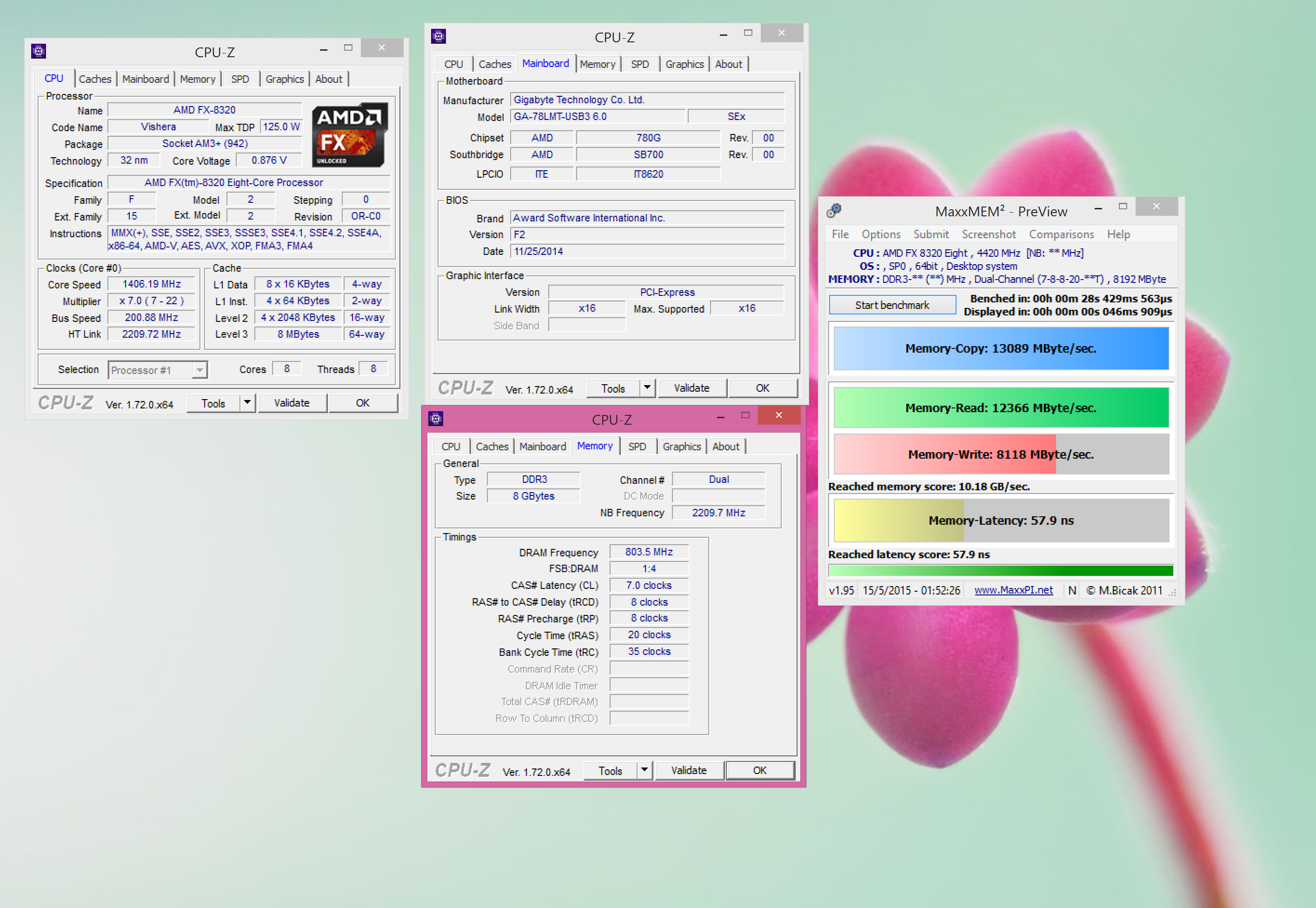Image resolution: width=1316 pixels, height=908 pixels.
Task: Click Validate in CPU window
Action: point(292,403)
